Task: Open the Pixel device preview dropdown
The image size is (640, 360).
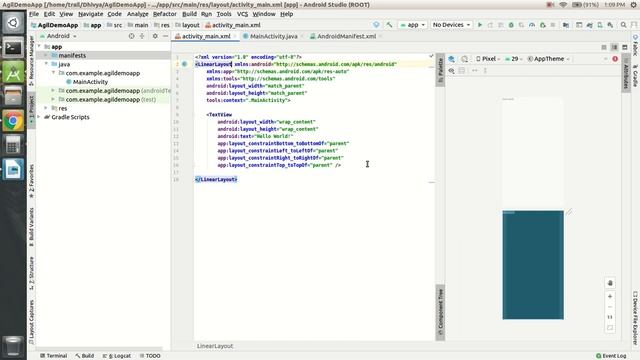Action: 488,59
